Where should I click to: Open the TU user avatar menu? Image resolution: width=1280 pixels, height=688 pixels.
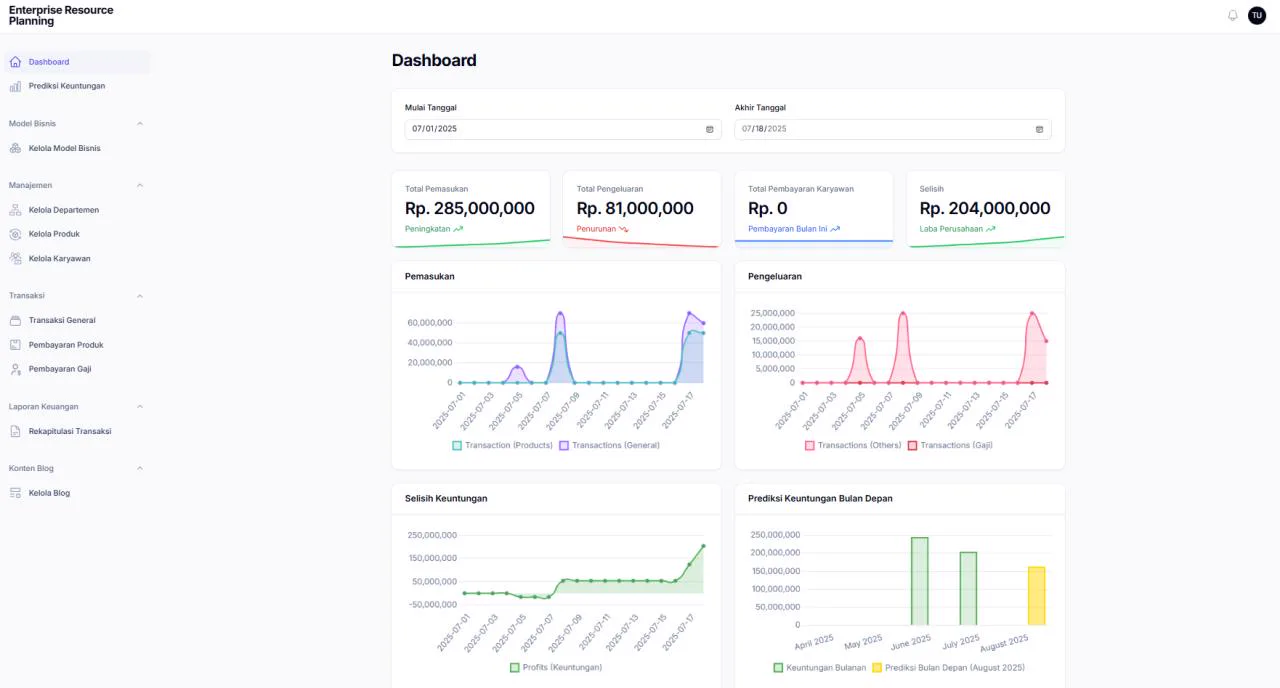pyautogui.click(x=1257, y=15)
